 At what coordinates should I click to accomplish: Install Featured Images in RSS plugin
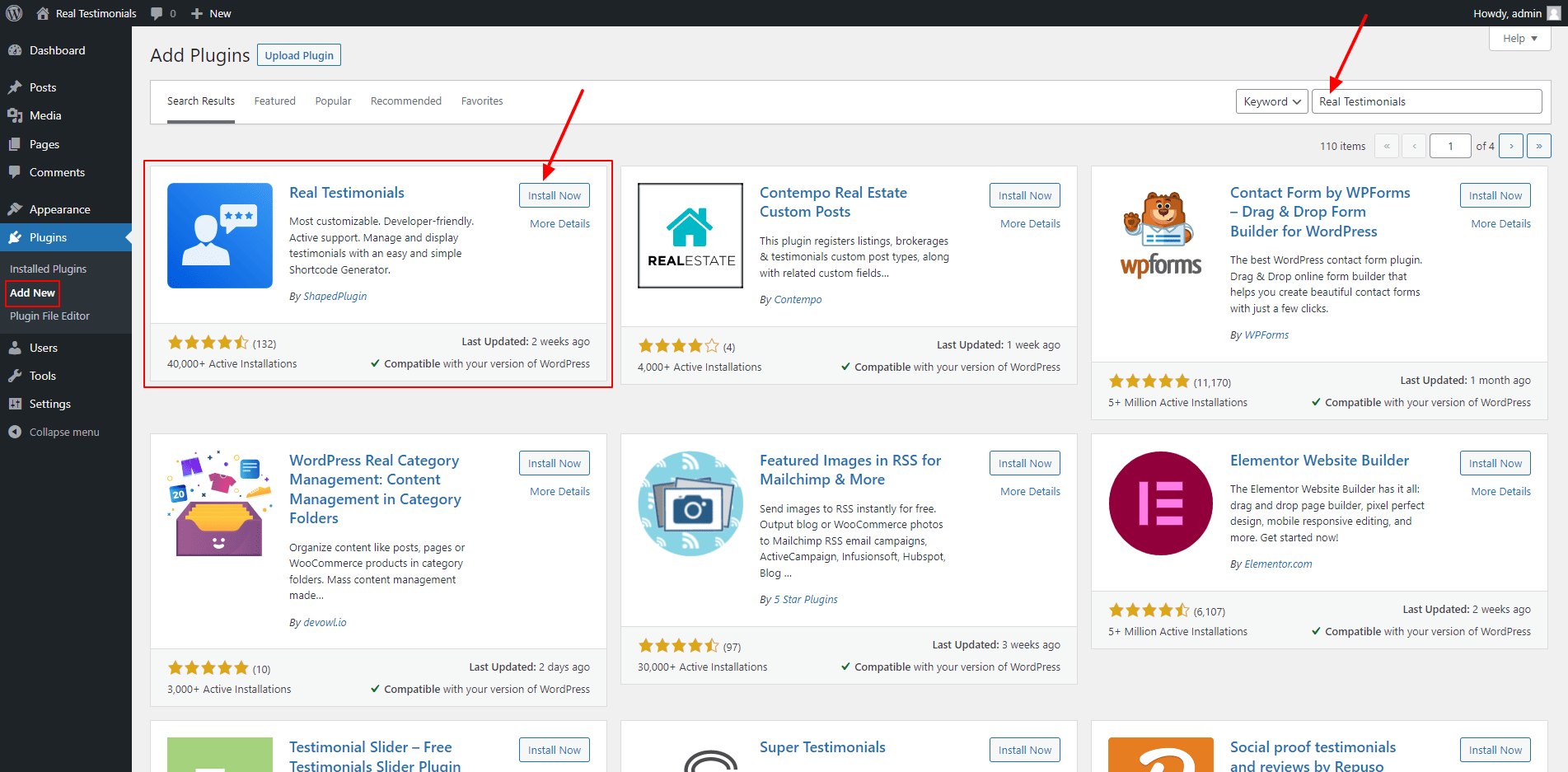coord(1025,463)
